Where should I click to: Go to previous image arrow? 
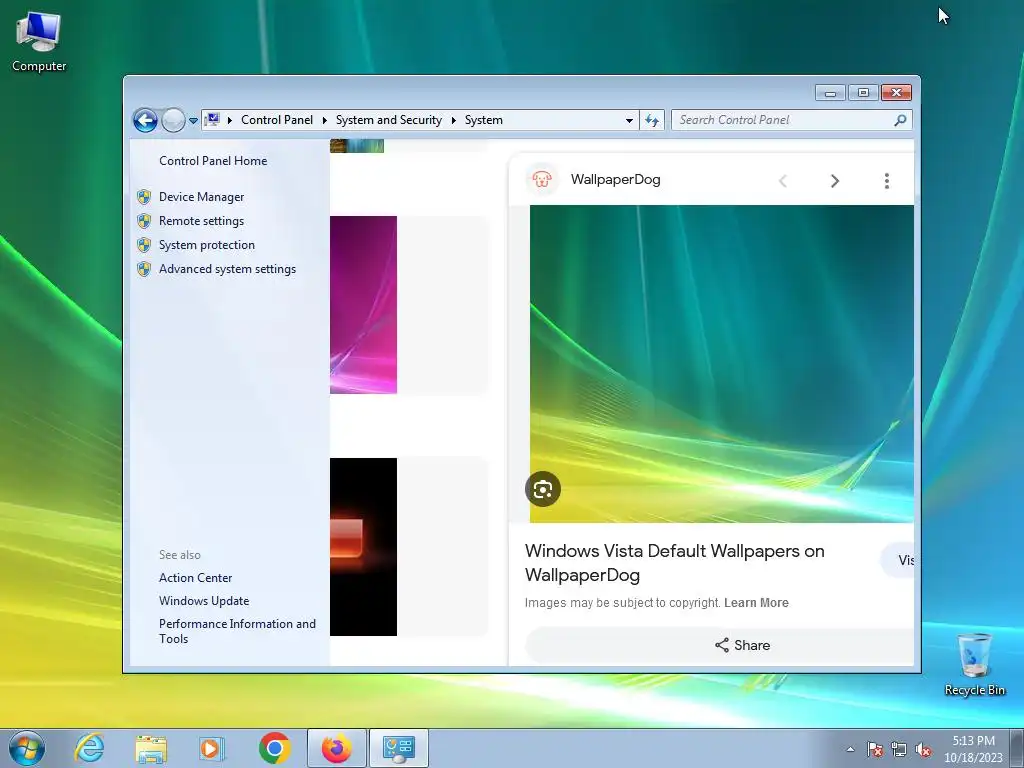click(x=783, y=181)
